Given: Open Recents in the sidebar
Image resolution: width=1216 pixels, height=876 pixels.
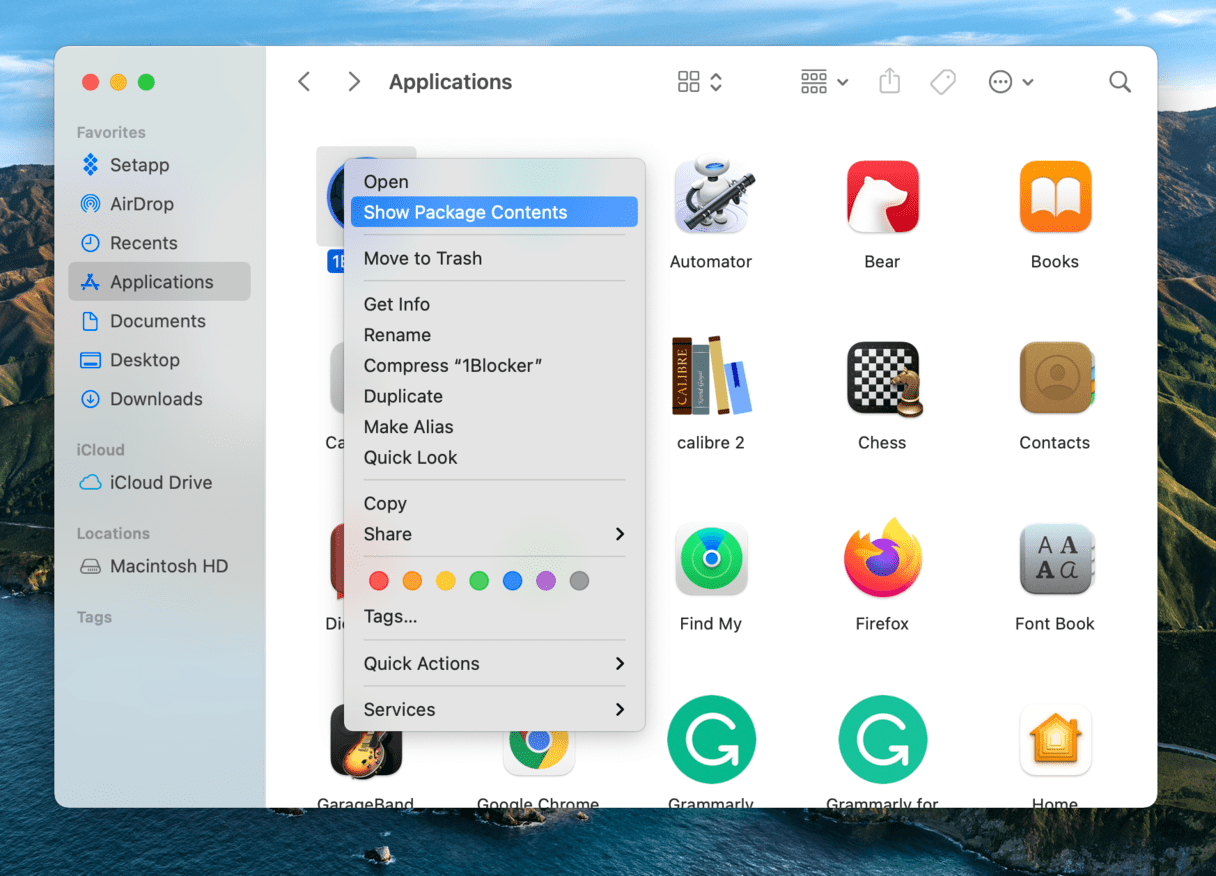Looking at the screenshot, I should [x=160, y=243].
